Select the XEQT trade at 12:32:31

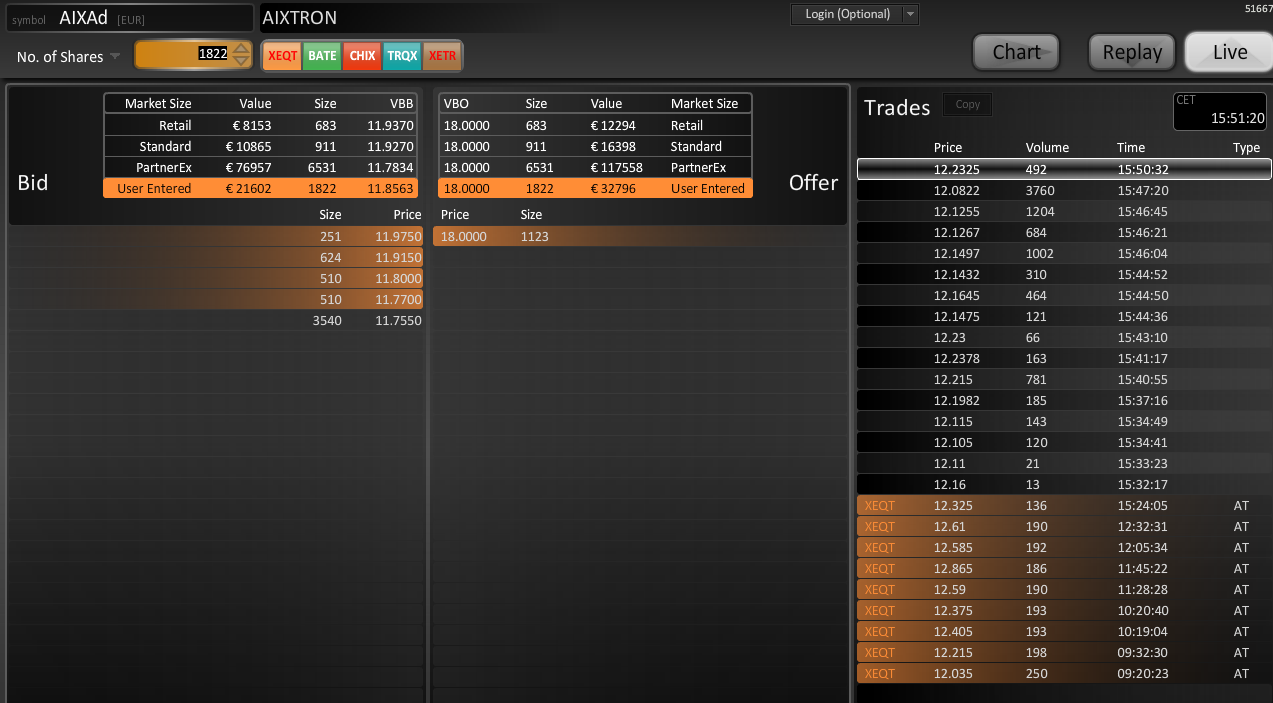1064,526
